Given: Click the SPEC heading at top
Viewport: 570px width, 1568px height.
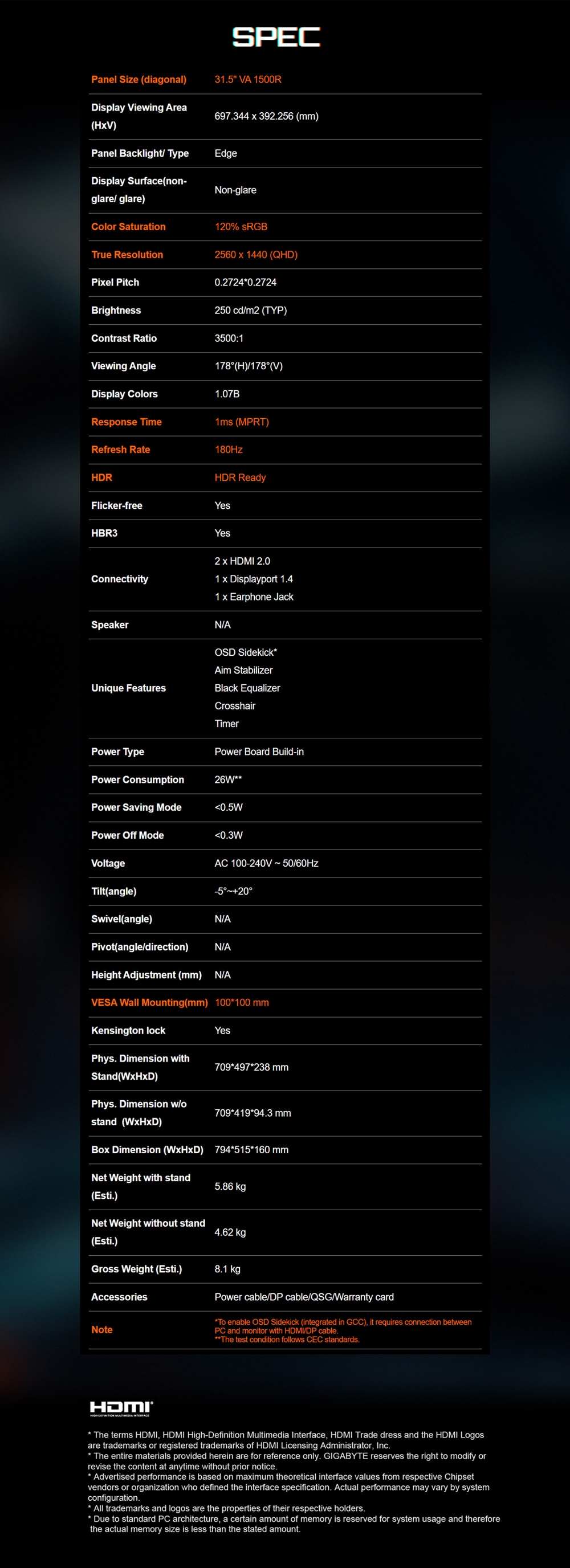Looking at the screenshot, I should coord(276,37).
